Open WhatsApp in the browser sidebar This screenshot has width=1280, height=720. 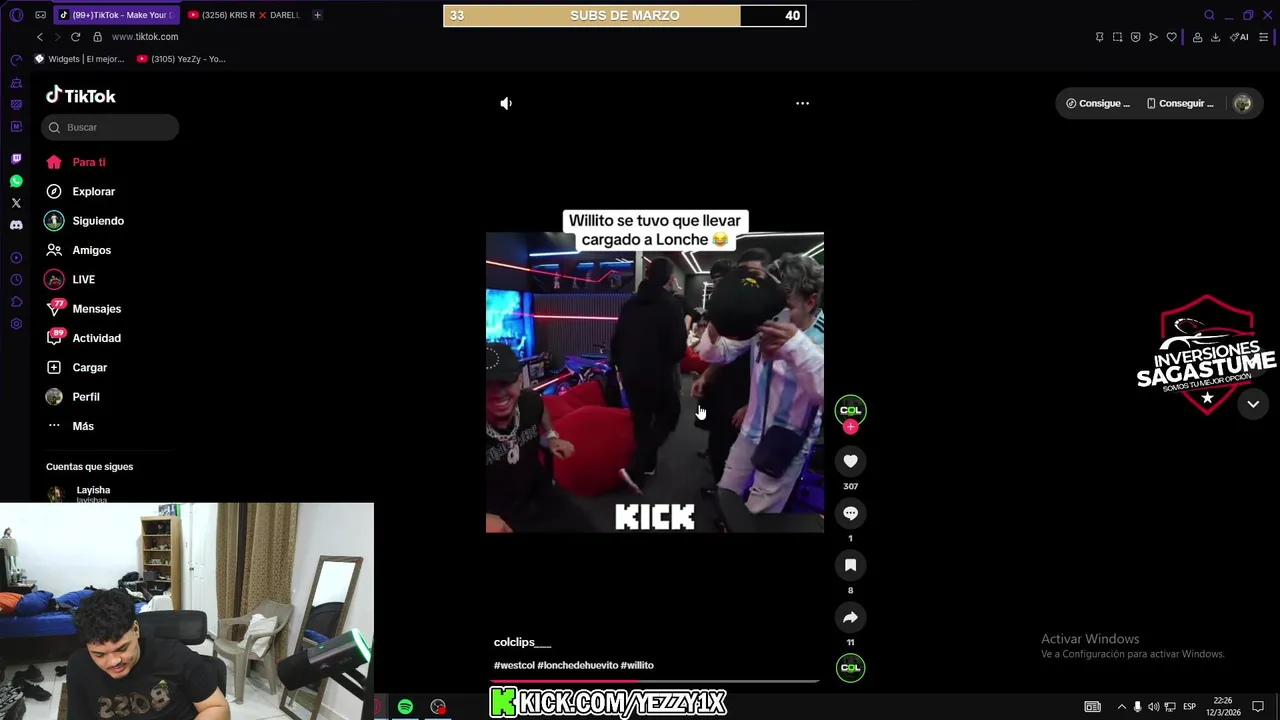16,181
